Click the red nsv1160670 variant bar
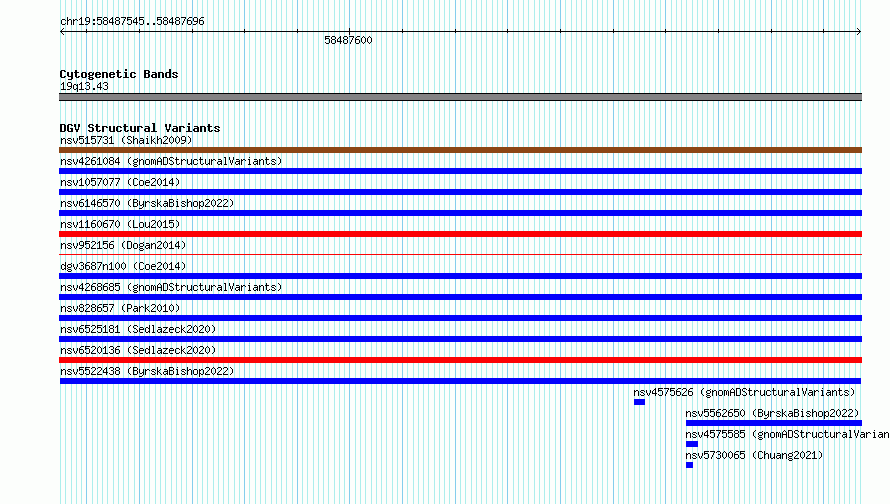The image size is (890, 504). tap(460, 234)
